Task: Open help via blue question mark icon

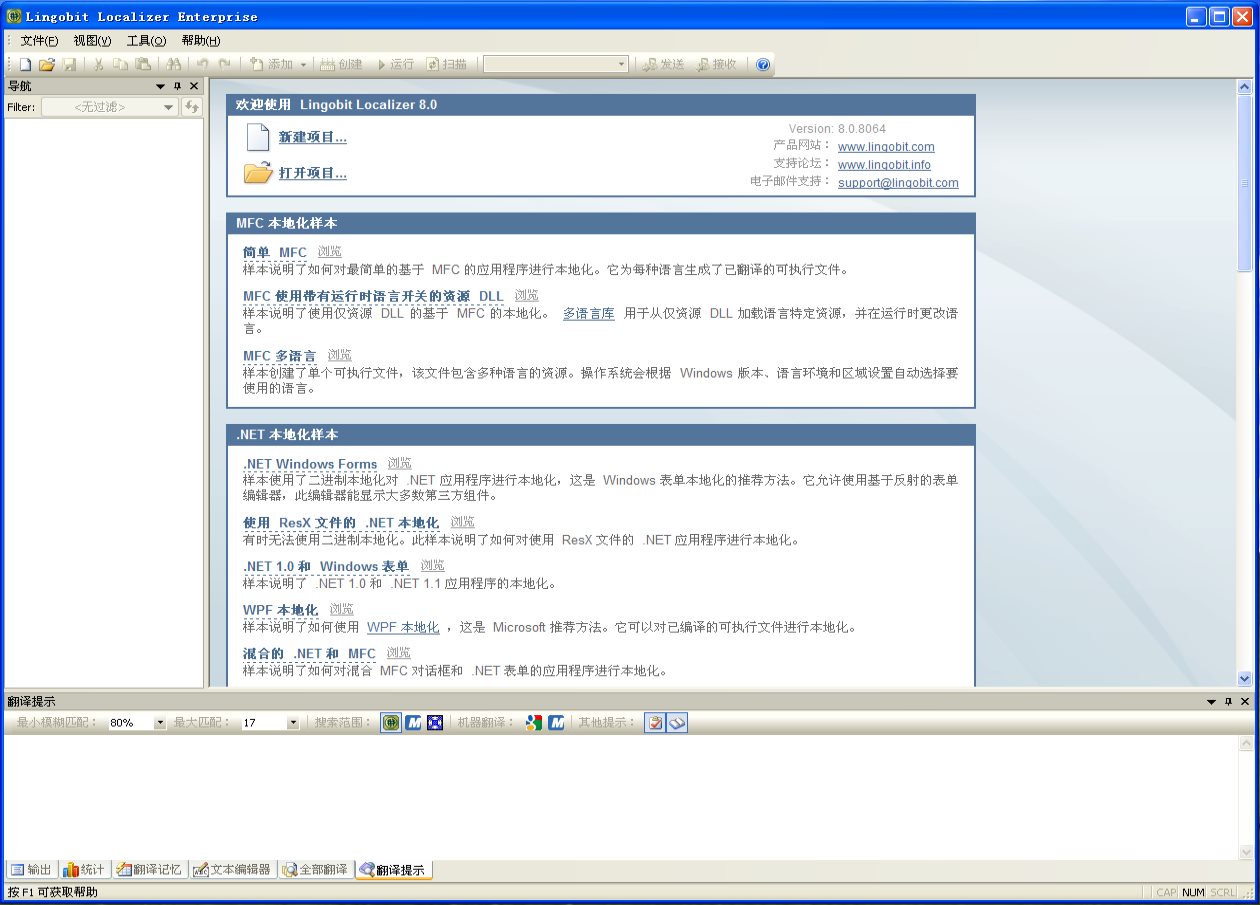Action: pos(763,64)
